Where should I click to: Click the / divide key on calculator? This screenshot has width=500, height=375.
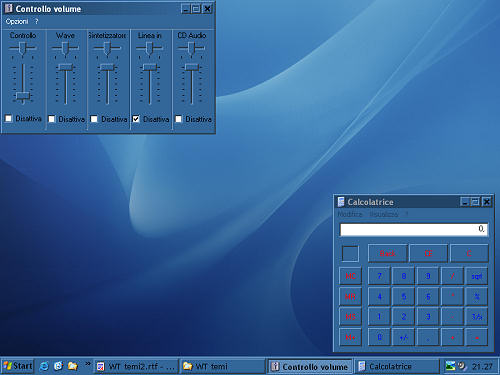click(452, 276)
